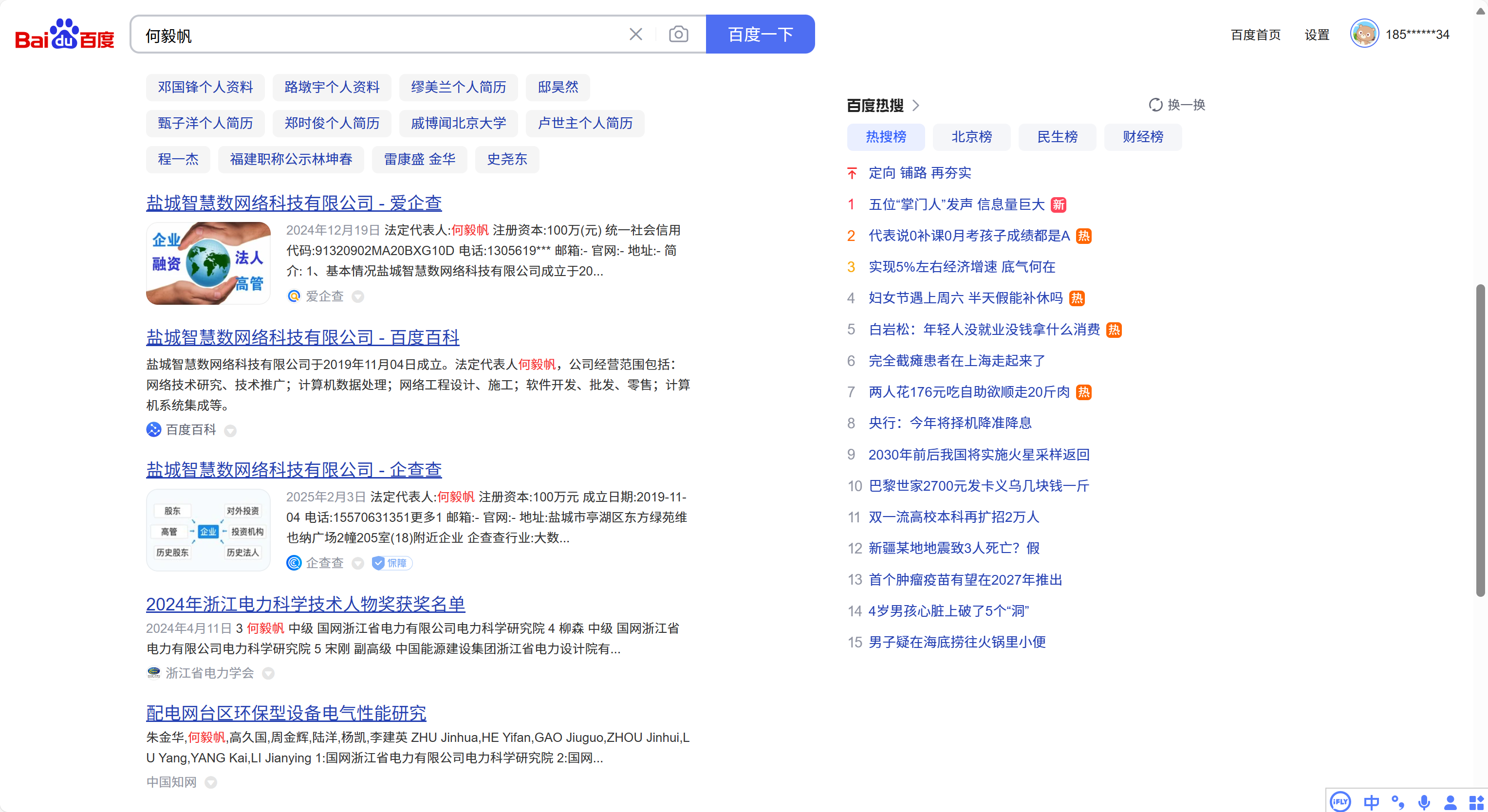Expand dropdown arrow next to 百度百科 source
Viewport: 1488px width, 812px height.
pyautogui.click(x=230, y=431)
